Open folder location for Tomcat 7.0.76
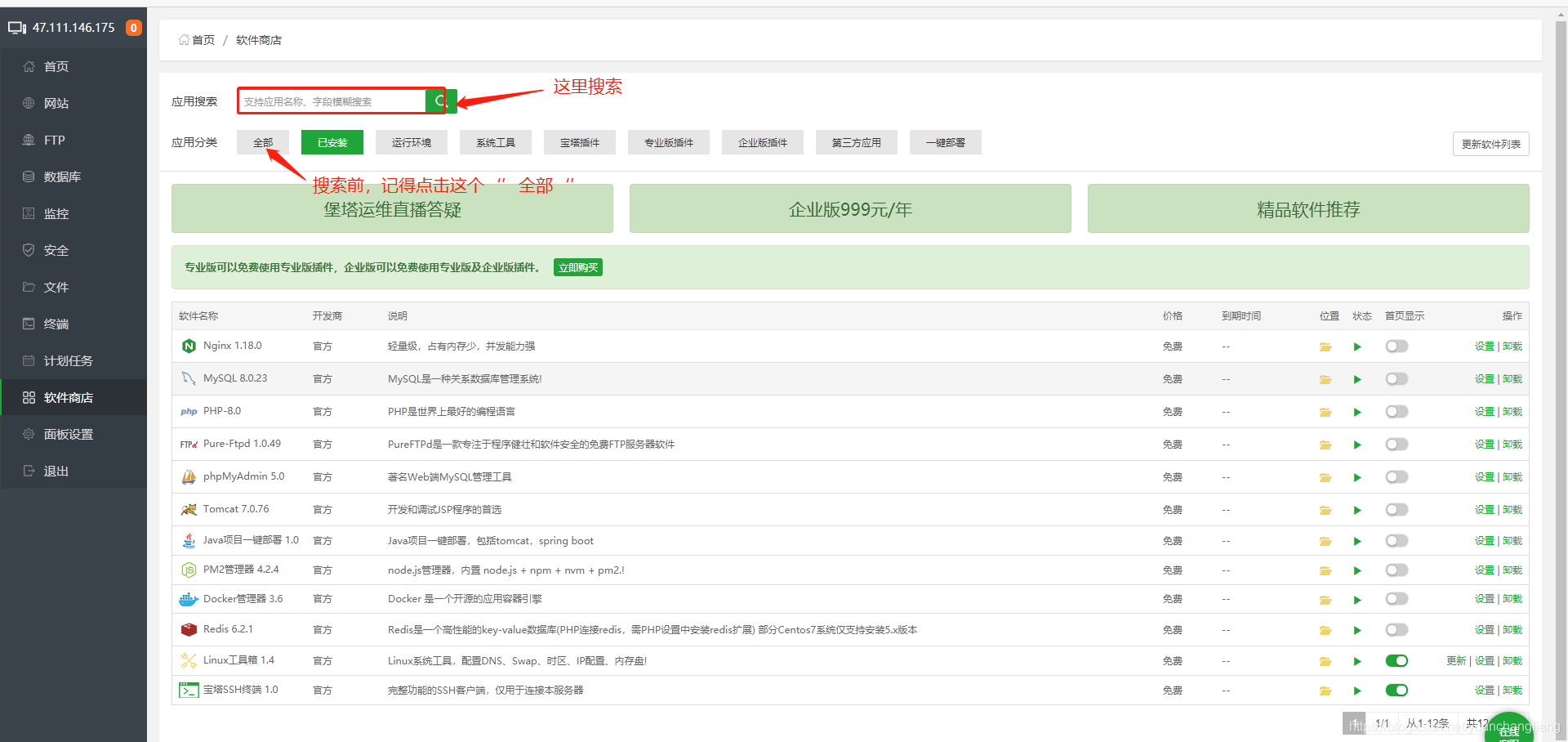Image resolution: width=1568 pixels, height=742 pixels. 1325,510
